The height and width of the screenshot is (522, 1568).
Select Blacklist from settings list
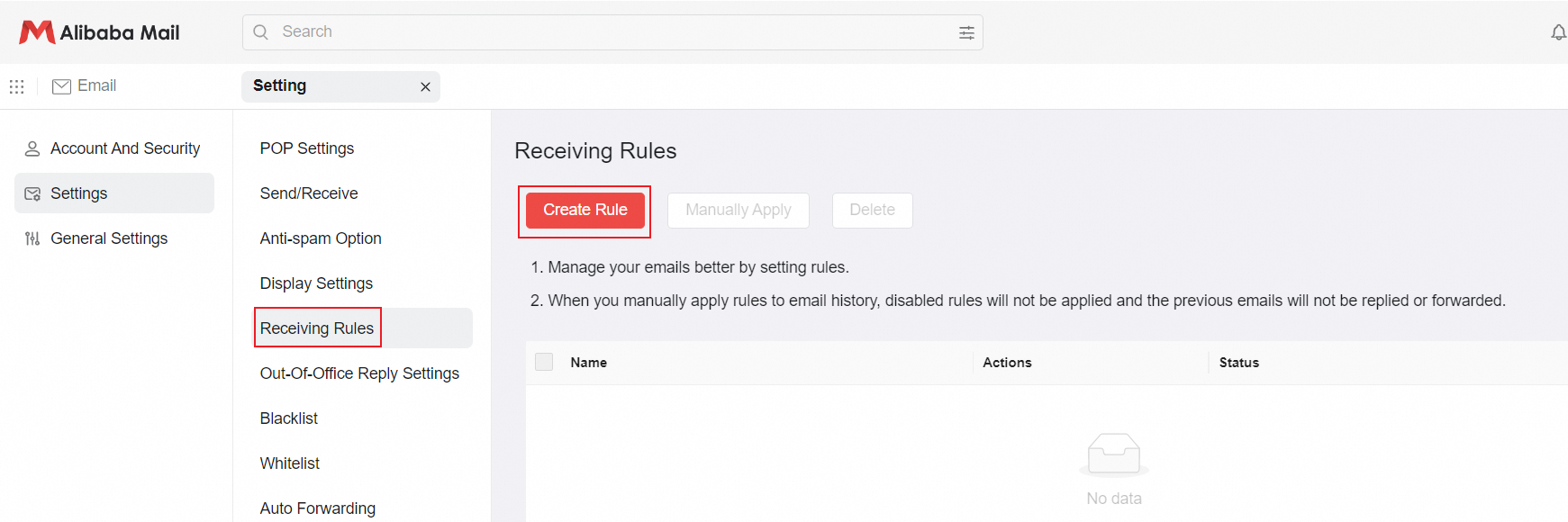coord(289,418)
